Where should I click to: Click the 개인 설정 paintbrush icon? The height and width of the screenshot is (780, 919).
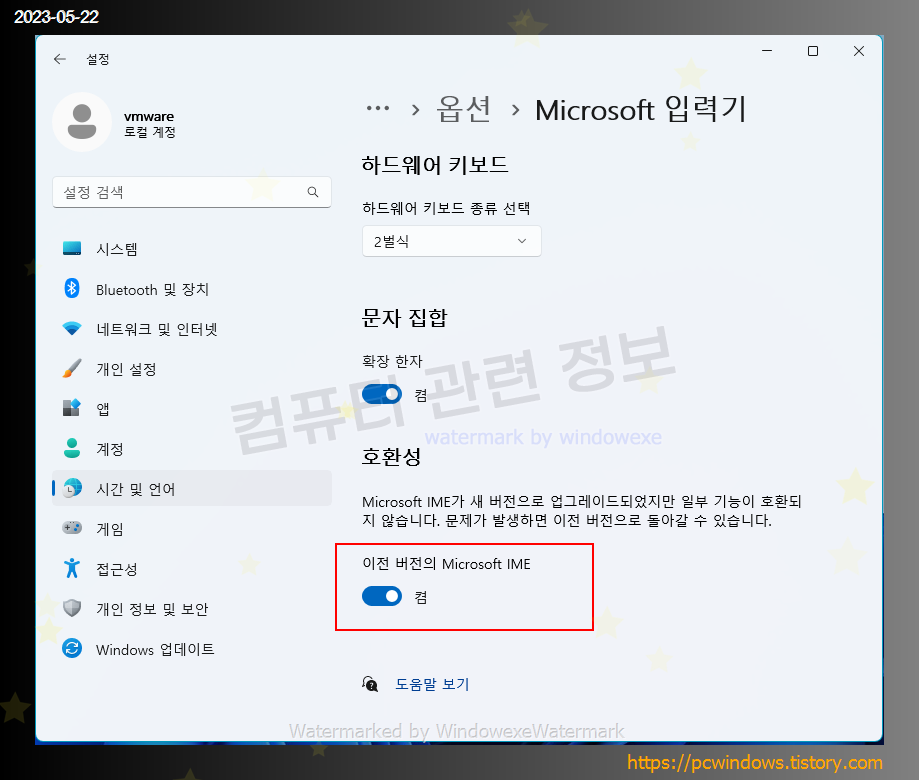(x=72, y=369)
